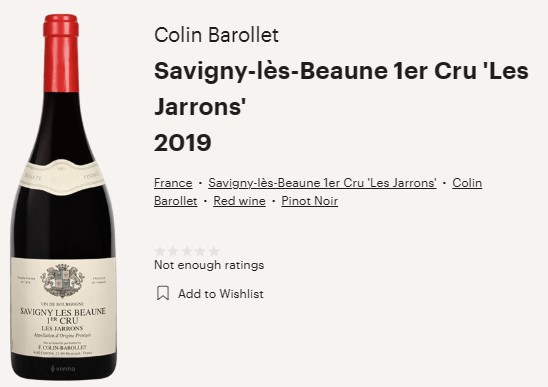Click the Colin Barollet winery heading
Viewport: 548px width, 387px height.
tap(216, 35)
